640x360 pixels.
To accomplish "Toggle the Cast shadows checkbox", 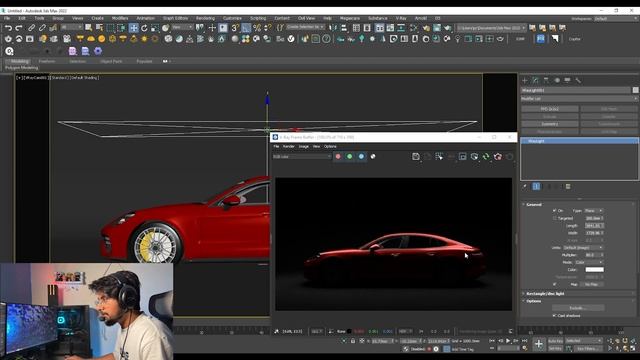I will tap(554, 316).
